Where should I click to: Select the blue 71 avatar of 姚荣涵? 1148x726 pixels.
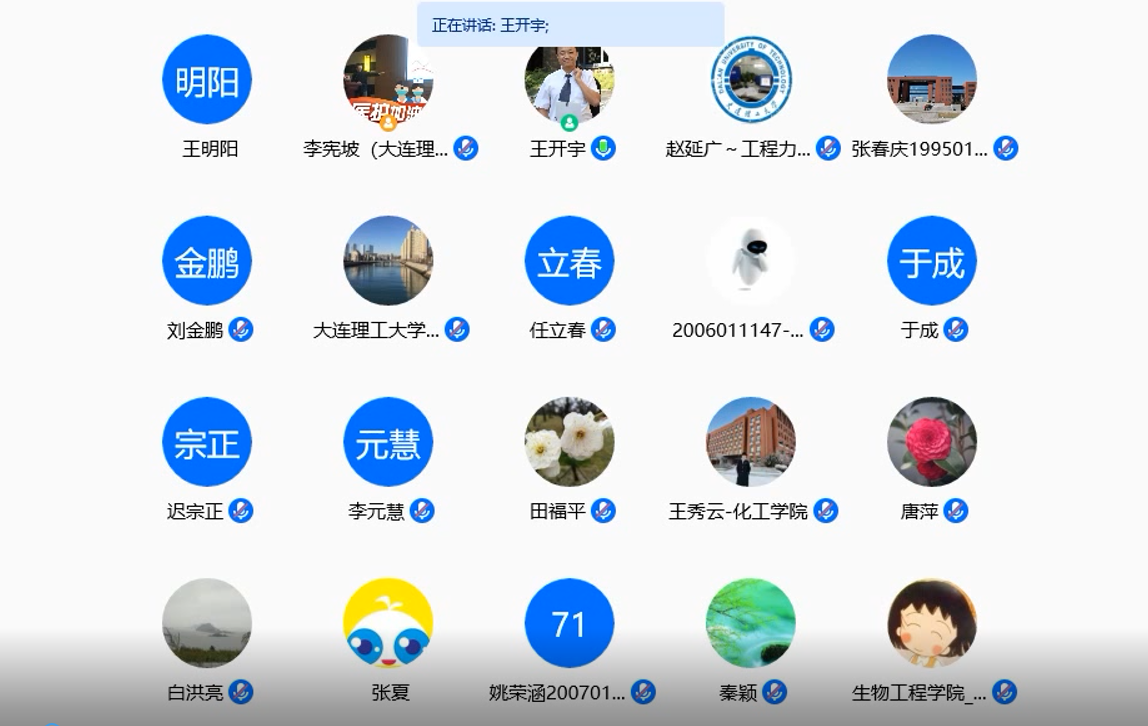(569, 623)
